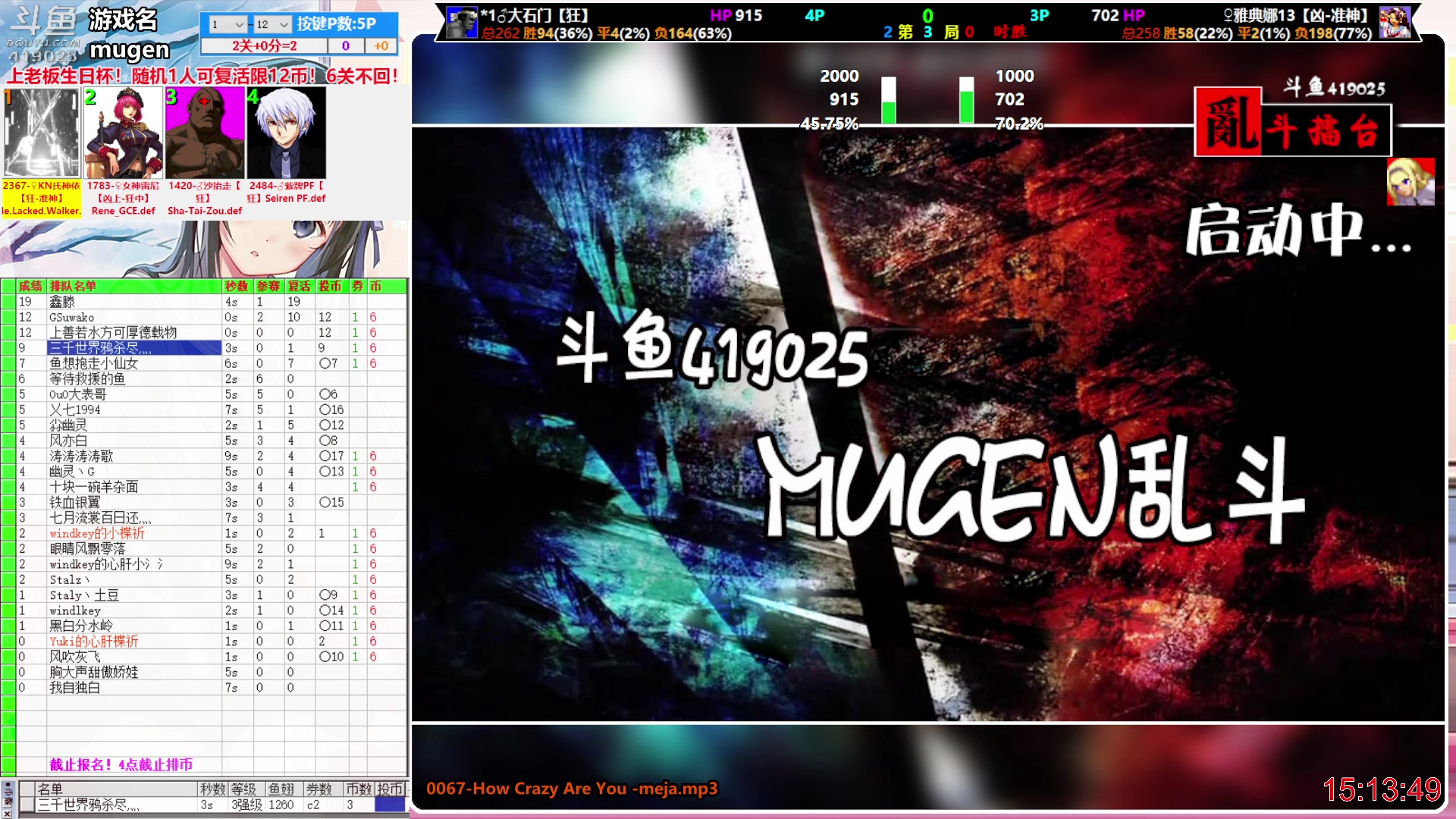The height and width of the screenshot is (819, 1456).
Task: Click the Seiren PF.def label
Action: pyautogui.click(x=295, y=198)
